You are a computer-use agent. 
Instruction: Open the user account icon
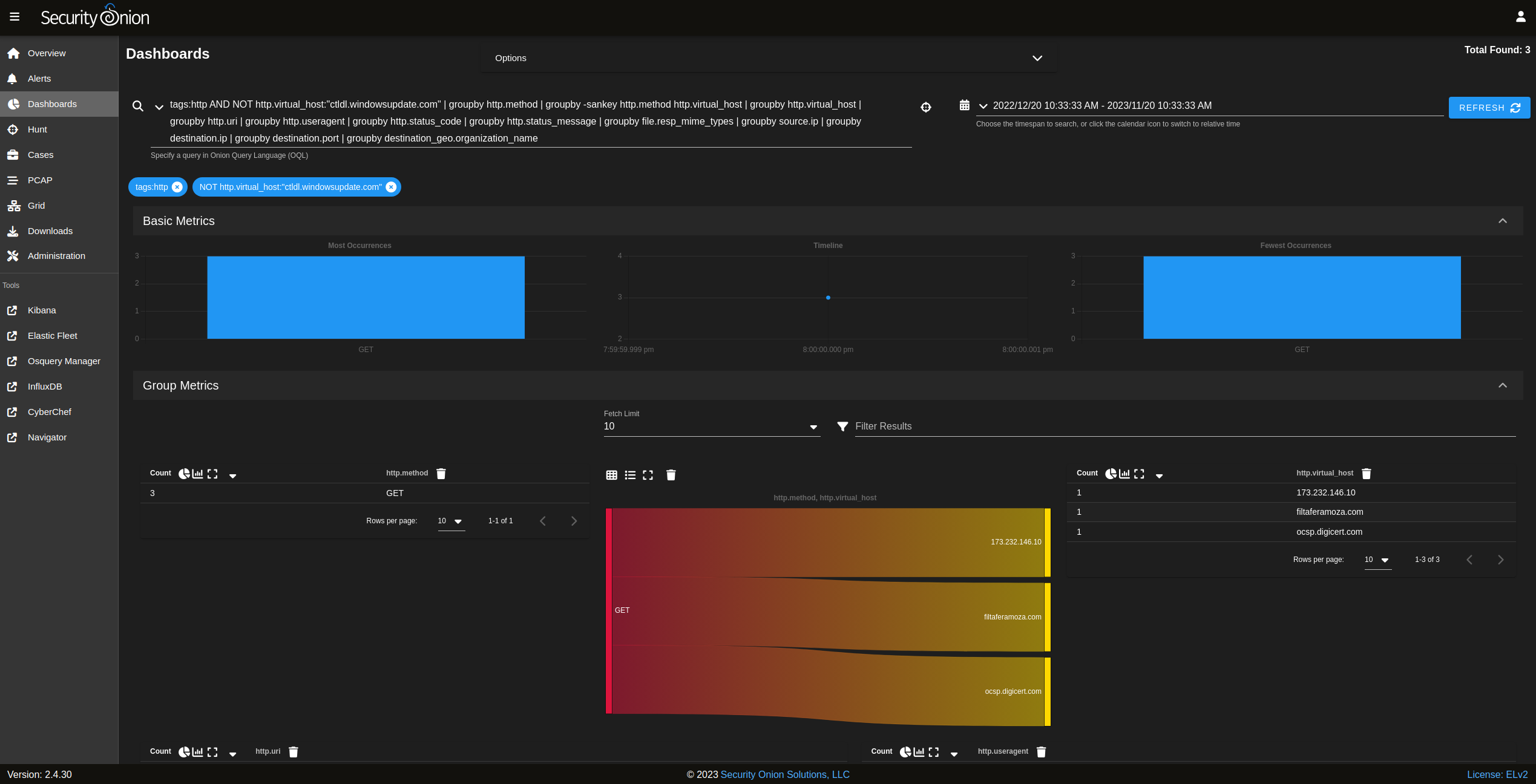[1520, 17]
